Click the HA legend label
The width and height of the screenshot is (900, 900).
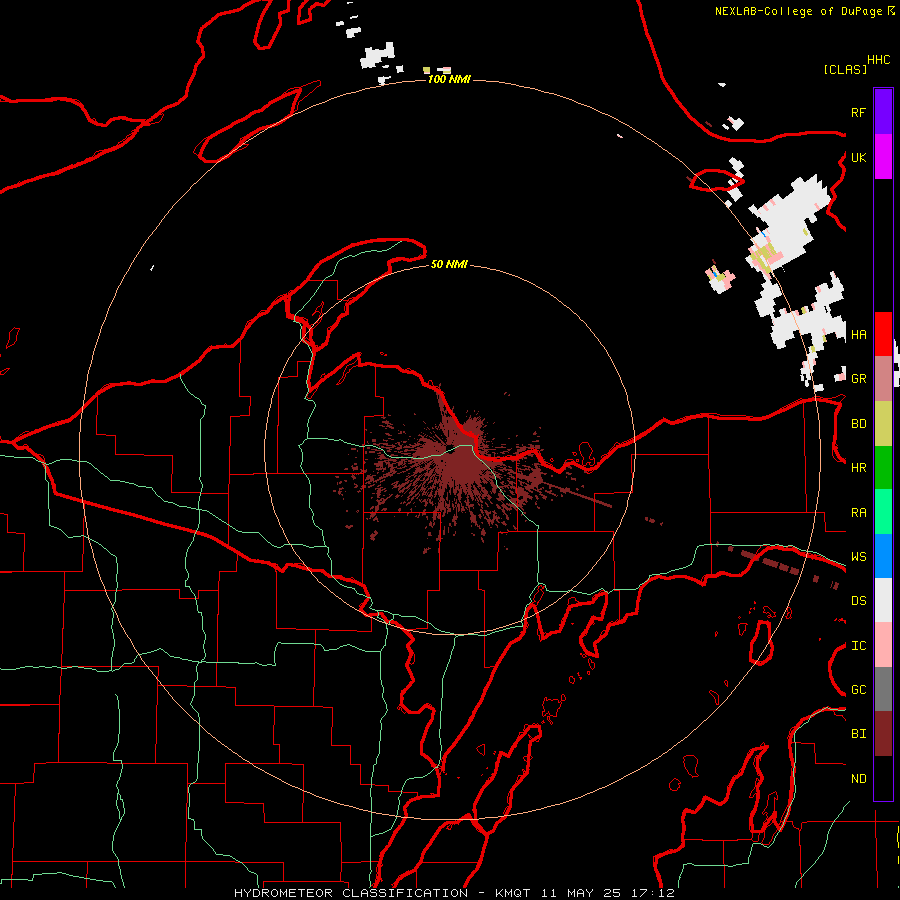point(859,335)
